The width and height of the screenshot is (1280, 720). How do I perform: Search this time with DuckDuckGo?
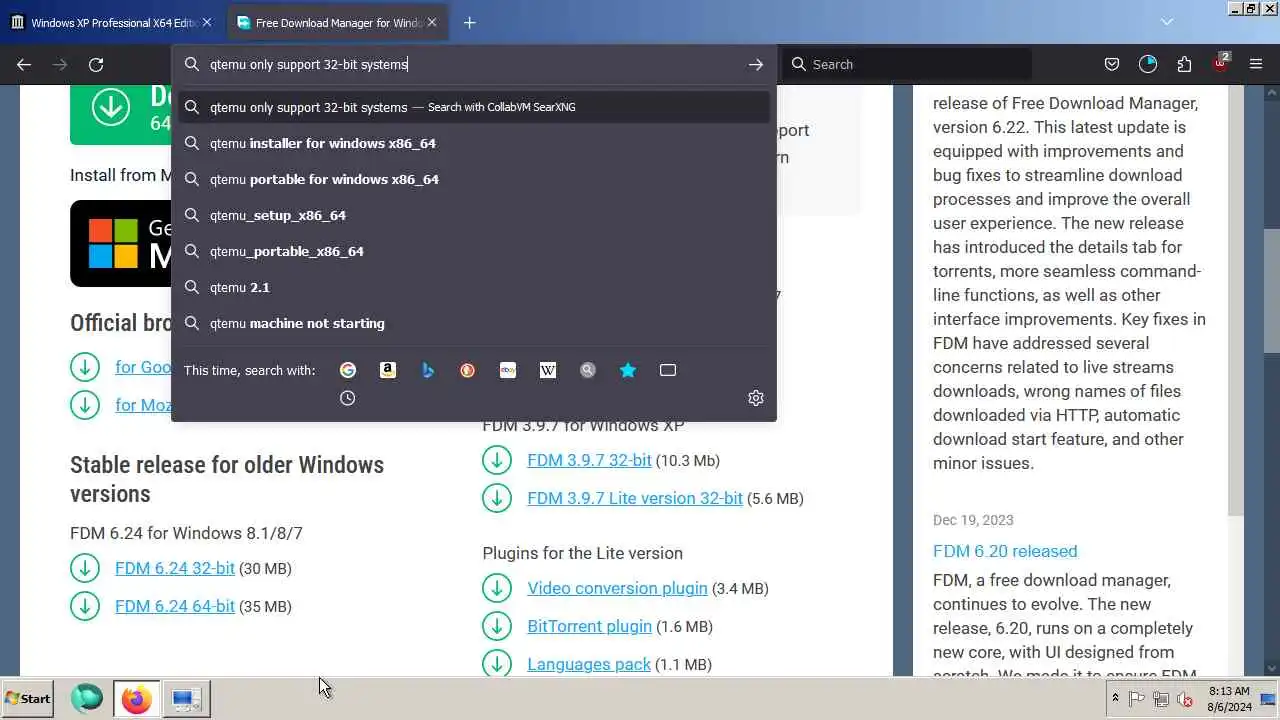467,370
